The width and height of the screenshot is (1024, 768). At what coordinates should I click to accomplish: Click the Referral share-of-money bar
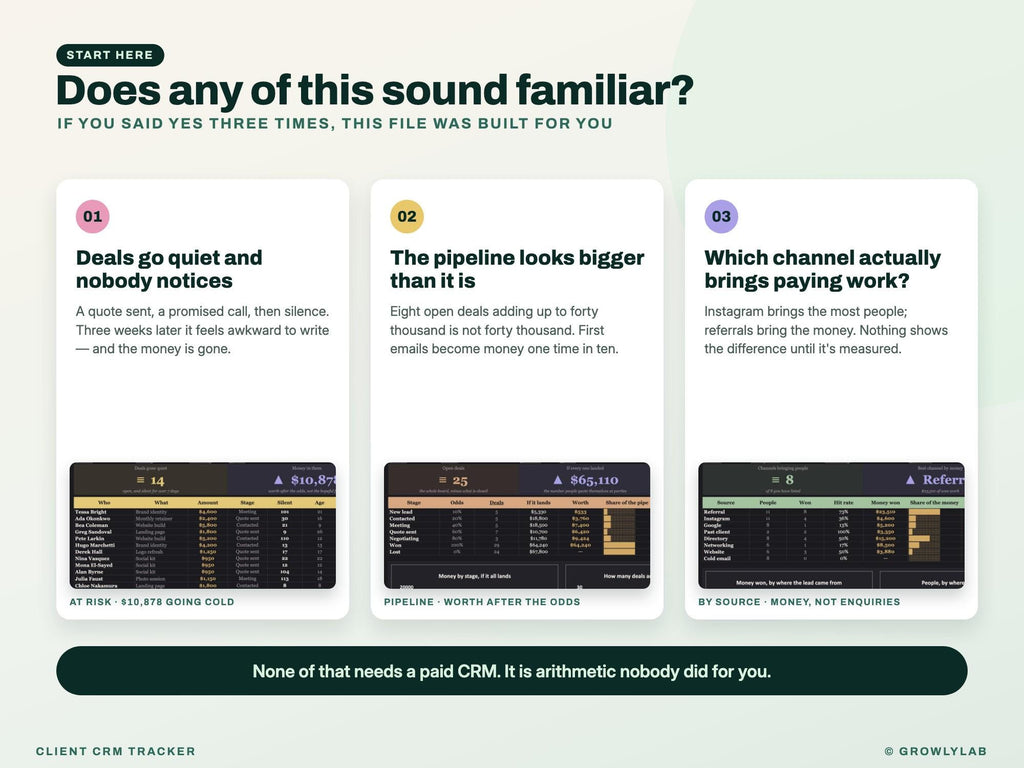point(924,512)
